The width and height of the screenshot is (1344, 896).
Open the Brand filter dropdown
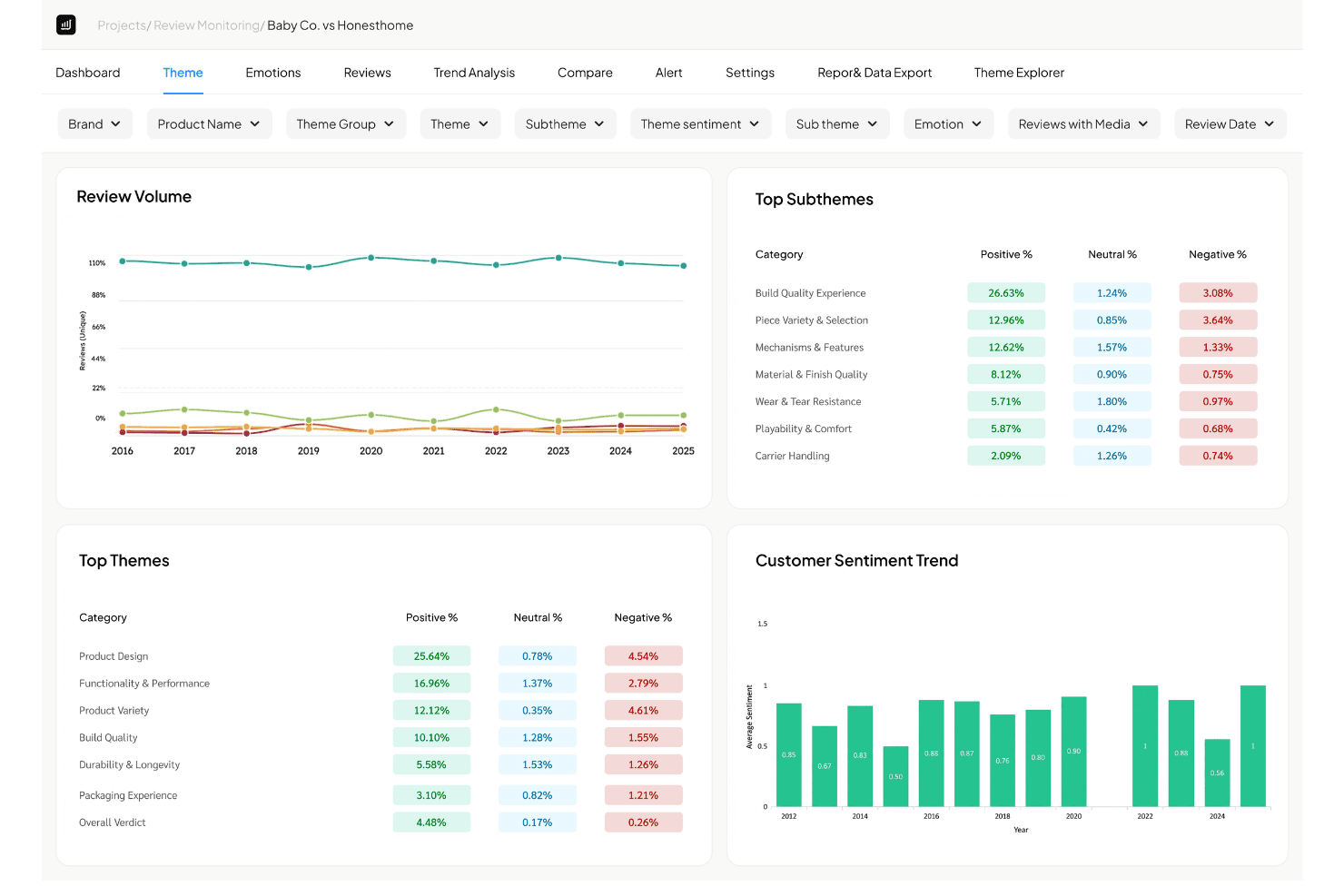94,124
